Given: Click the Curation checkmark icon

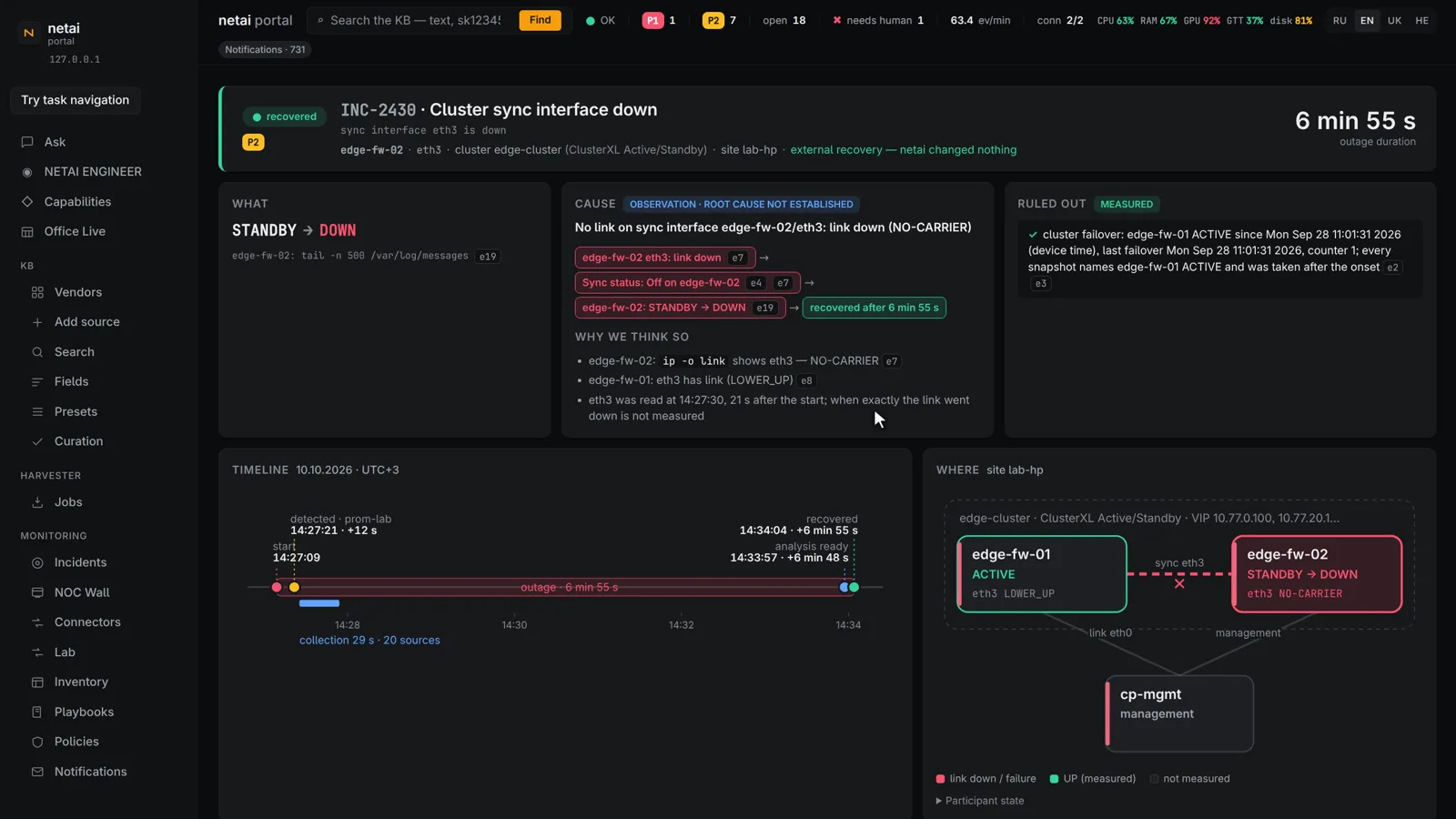Looking at the screenshot, I should pos(37,441).
